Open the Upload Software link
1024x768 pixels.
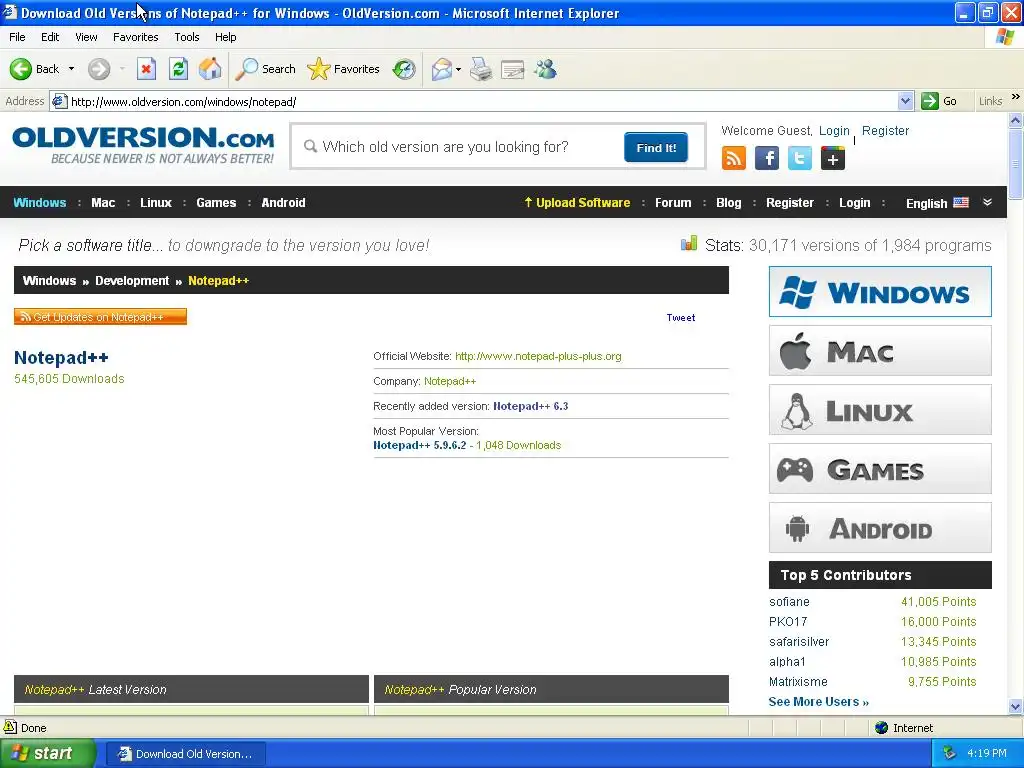tap(577, 202)
